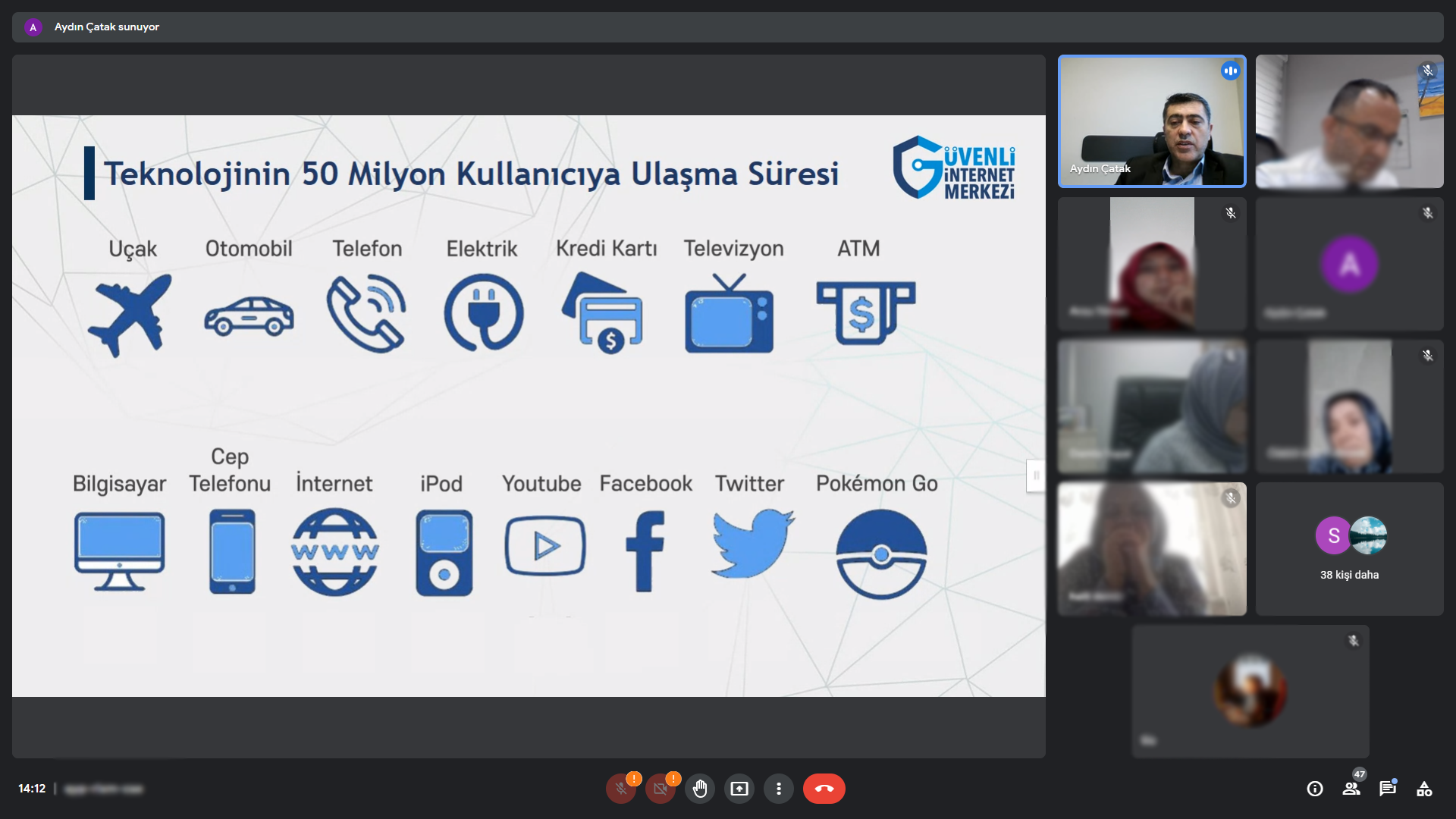Raise your hand in the meeting
Image resolution: width=1456 pixels, height=819 pixels.
700,789
